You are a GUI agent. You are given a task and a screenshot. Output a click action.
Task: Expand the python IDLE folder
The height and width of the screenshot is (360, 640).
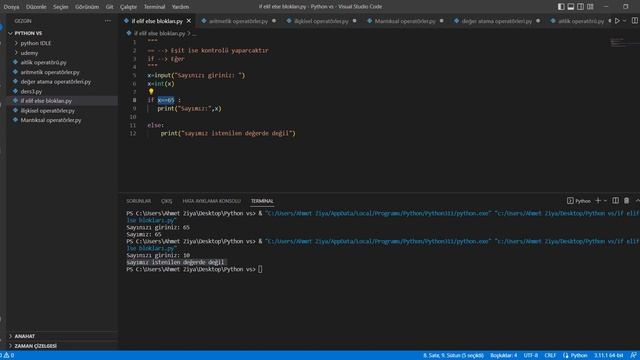[61, 43]
